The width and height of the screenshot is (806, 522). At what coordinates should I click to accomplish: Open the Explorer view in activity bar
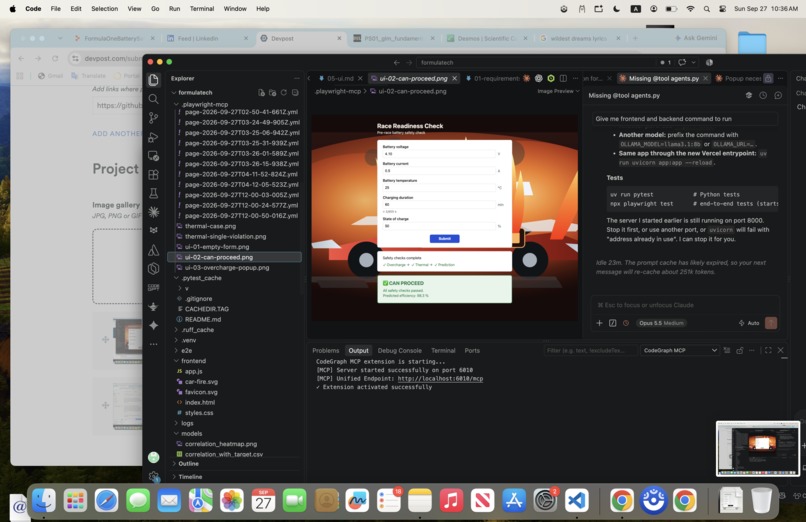click(x=153, y=80)
